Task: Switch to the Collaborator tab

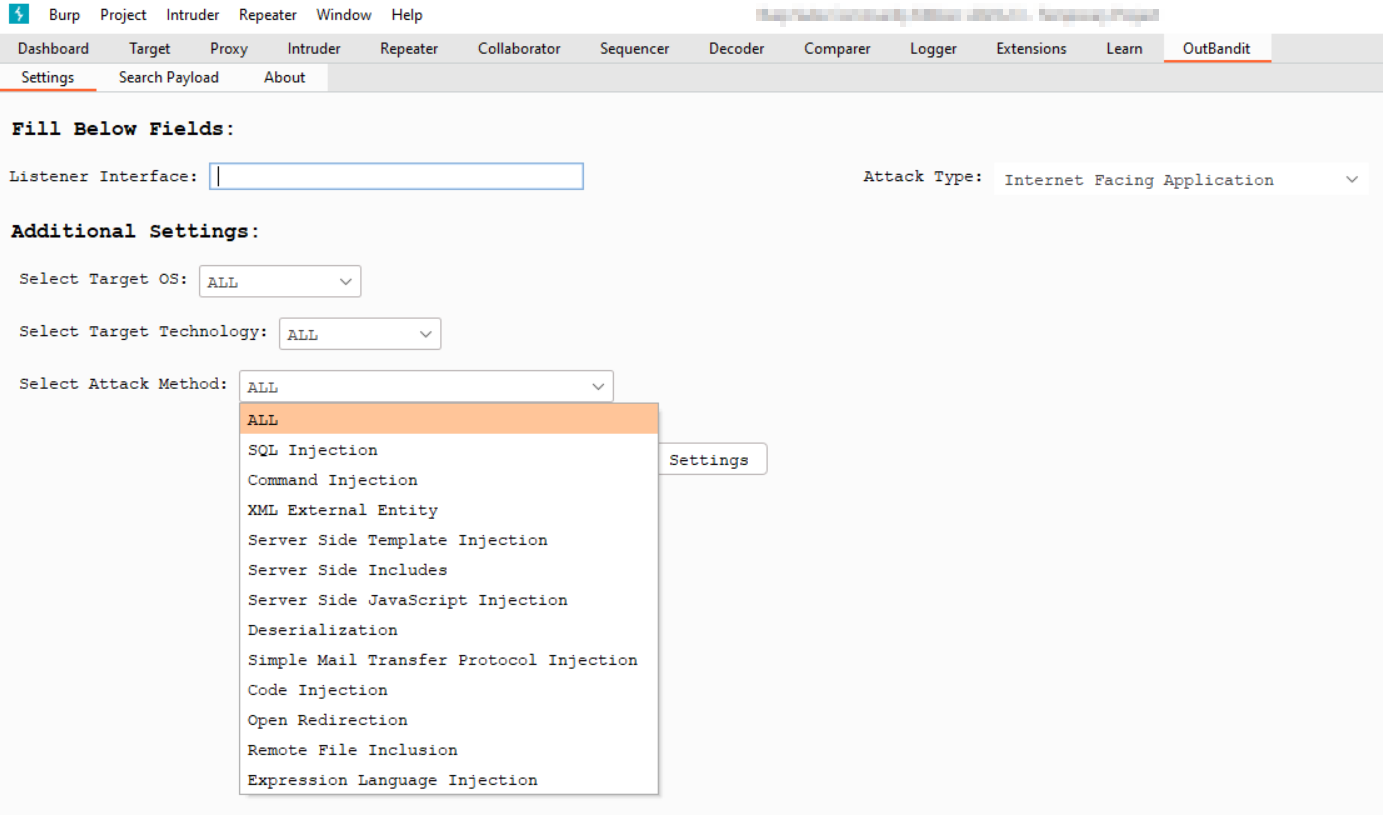Action: tap(519, 48)
